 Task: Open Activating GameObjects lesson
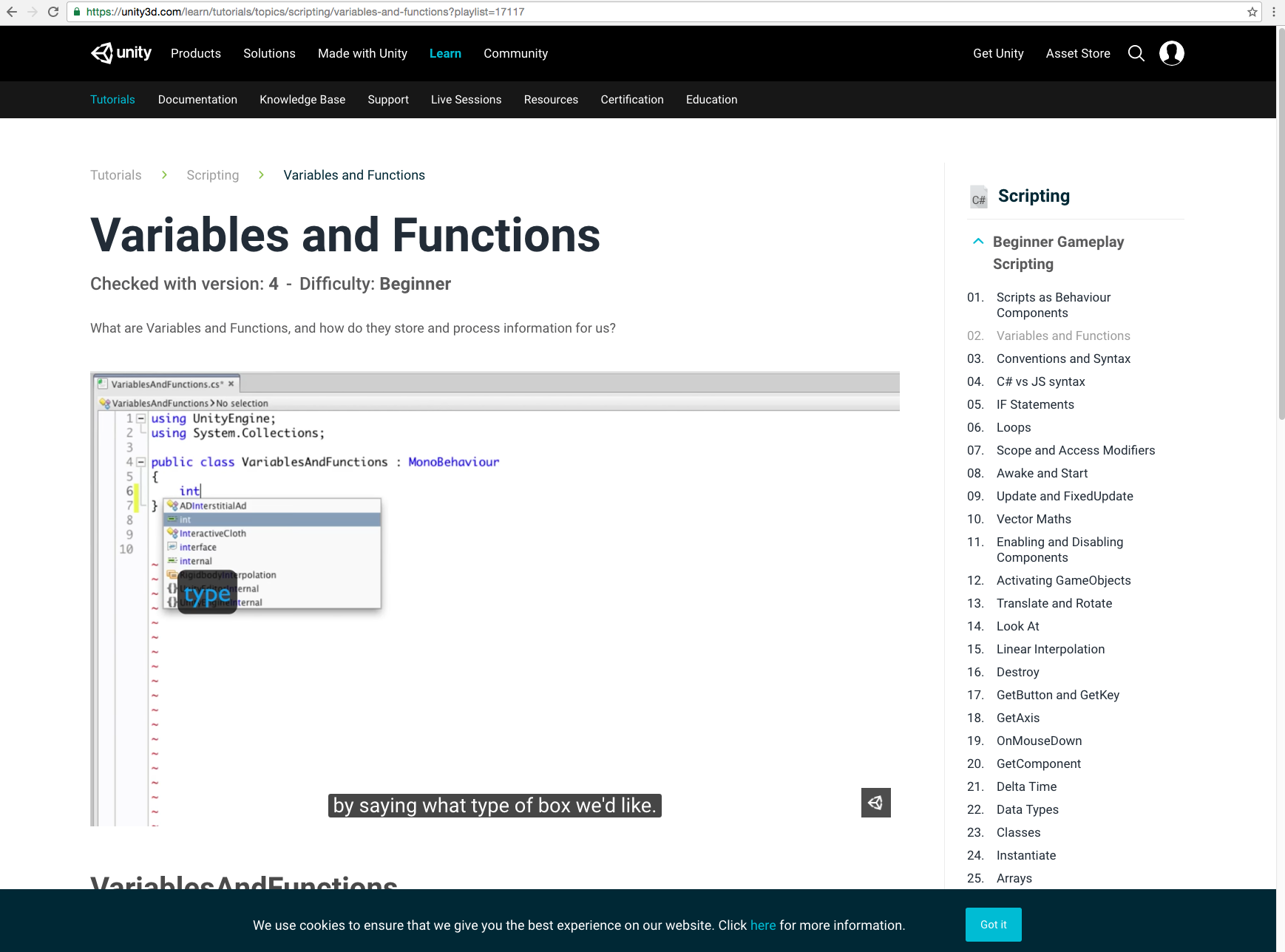click(1063, 580)
